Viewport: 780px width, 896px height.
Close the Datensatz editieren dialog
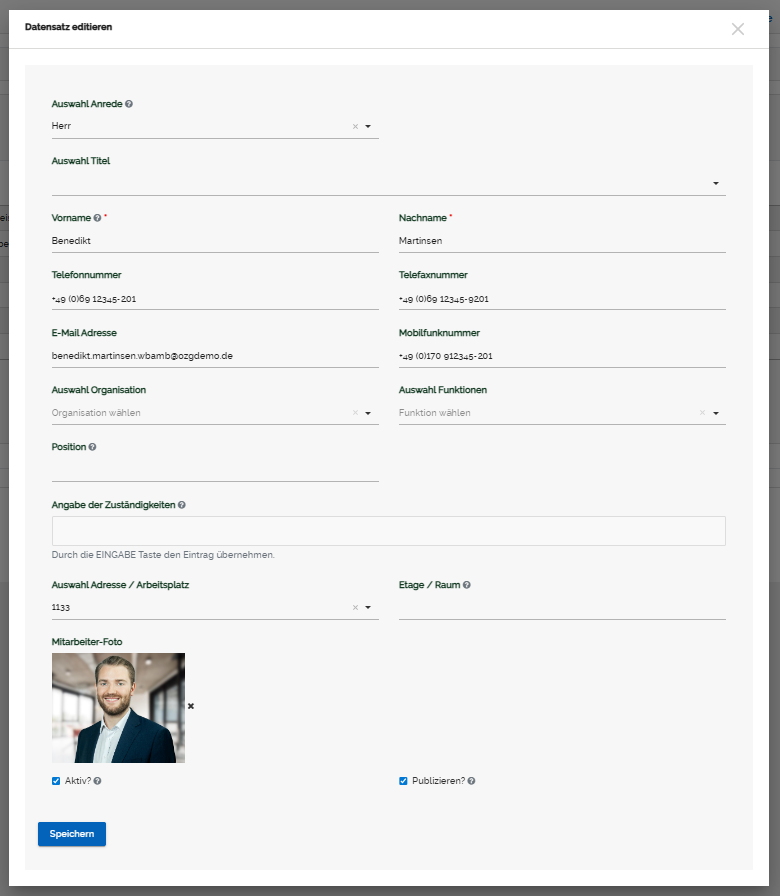[738, 29]
